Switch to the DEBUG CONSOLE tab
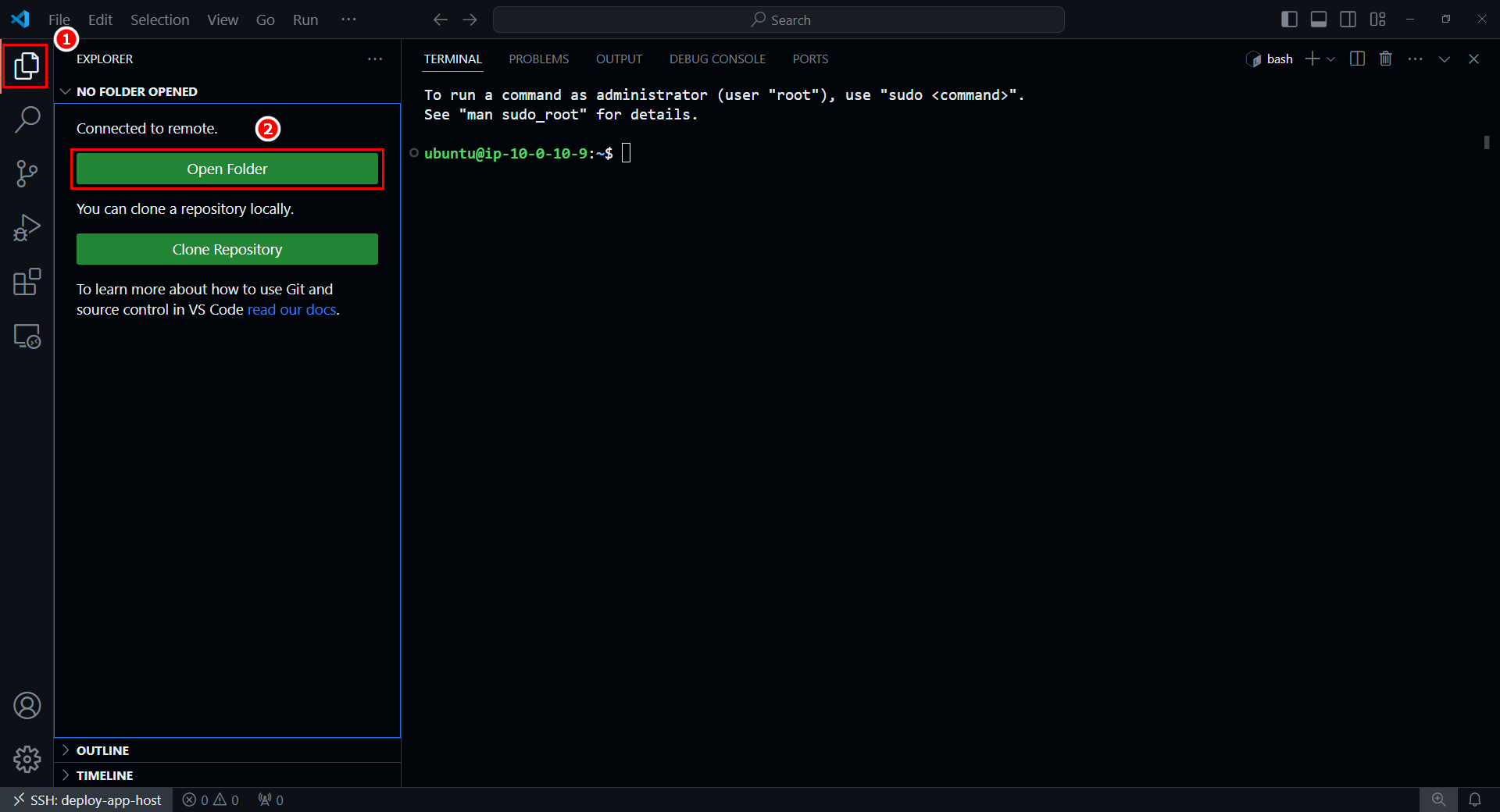This screenshot has height=812, width=1500. click(717, 59)
